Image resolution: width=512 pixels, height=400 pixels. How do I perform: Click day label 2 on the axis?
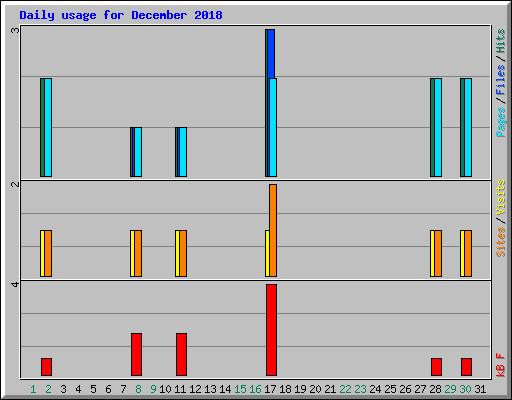pos(48,389)
